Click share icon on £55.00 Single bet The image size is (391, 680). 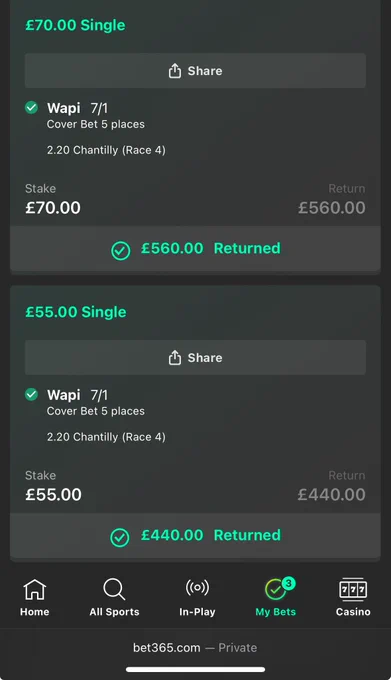(x=175, y=357)
